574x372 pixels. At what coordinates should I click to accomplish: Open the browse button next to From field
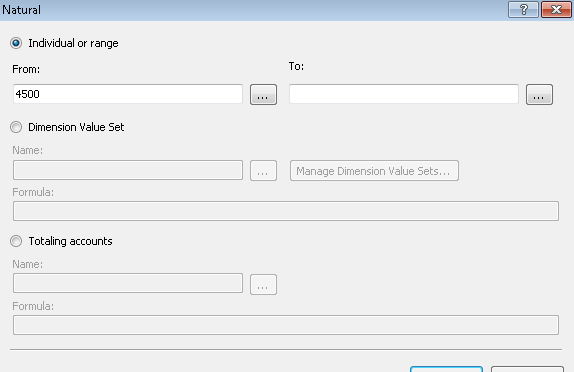pos(263,94)
